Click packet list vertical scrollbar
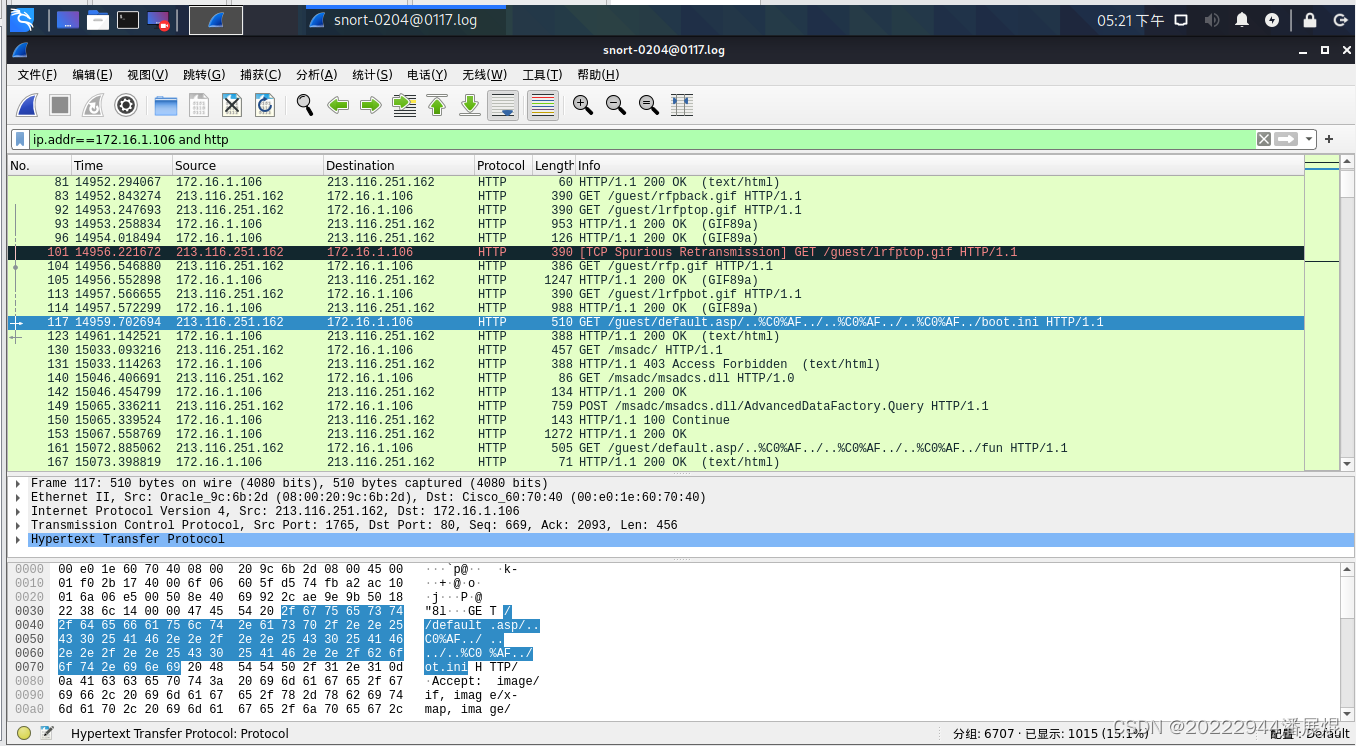The image size is (1356, 746). coord(1347,313)
